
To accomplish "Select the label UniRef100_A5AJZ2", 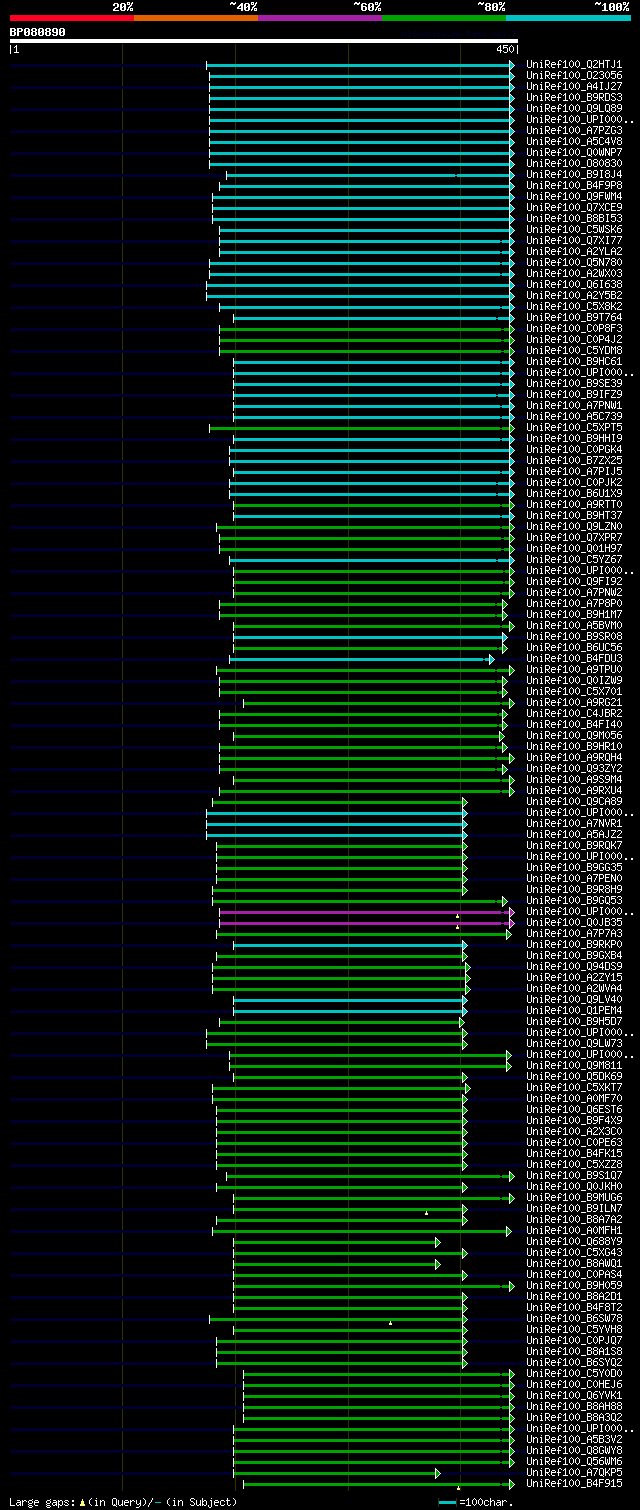I will [x=574, y=835].
